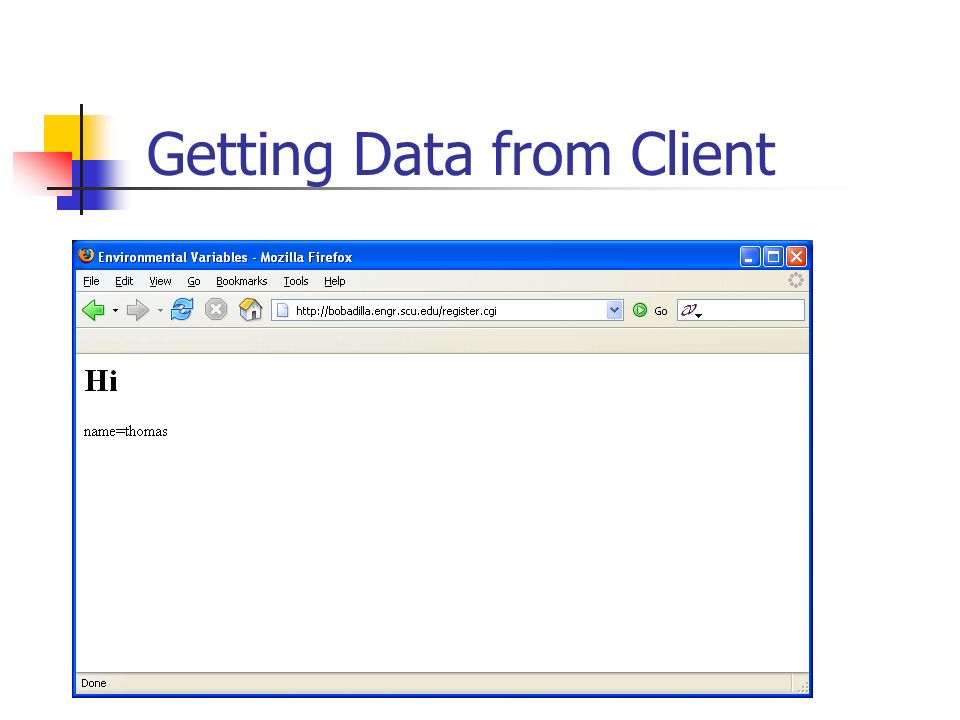The width and height of the screenshot is (960, 720).
Task: Click the activity throbber icon
Action: point(795,280)
